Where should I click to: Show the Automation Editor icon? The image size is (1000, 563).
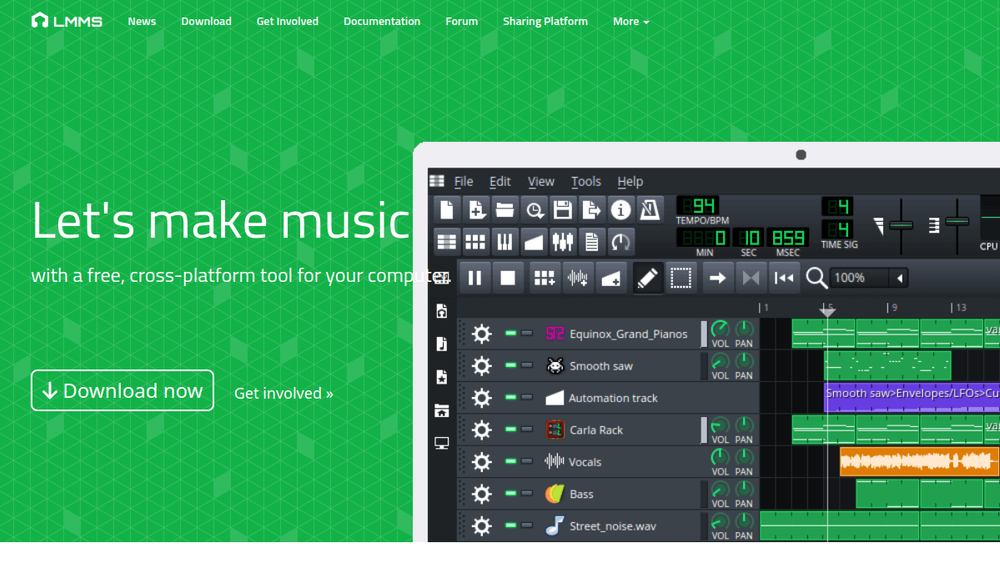(x=534, y=242)
